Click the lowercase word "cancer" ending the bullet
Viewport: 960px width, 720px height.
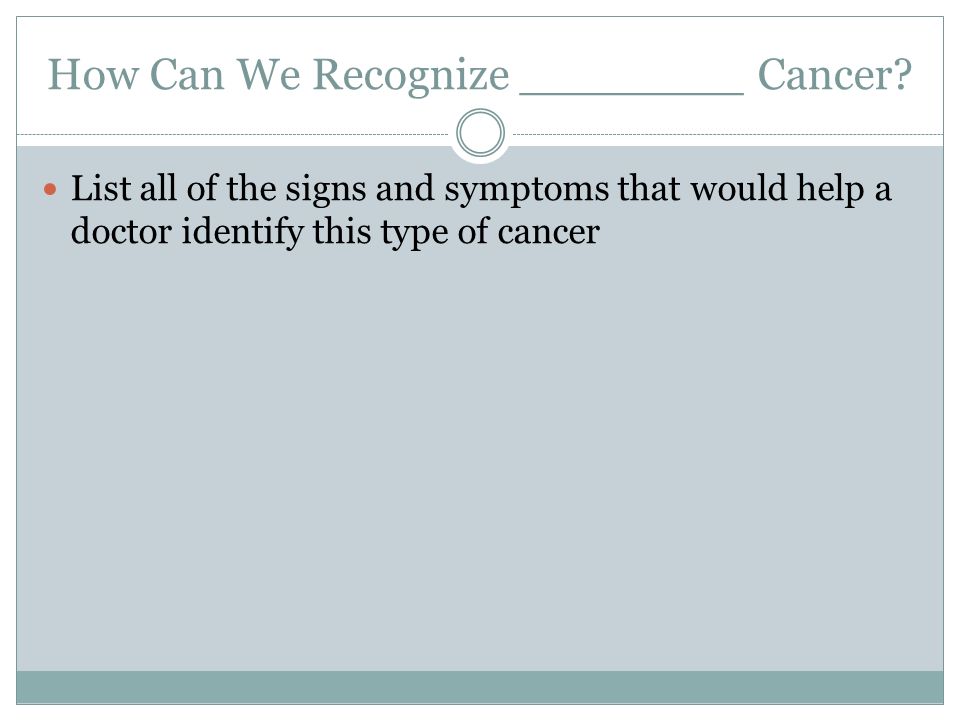[x=549, y=234]
